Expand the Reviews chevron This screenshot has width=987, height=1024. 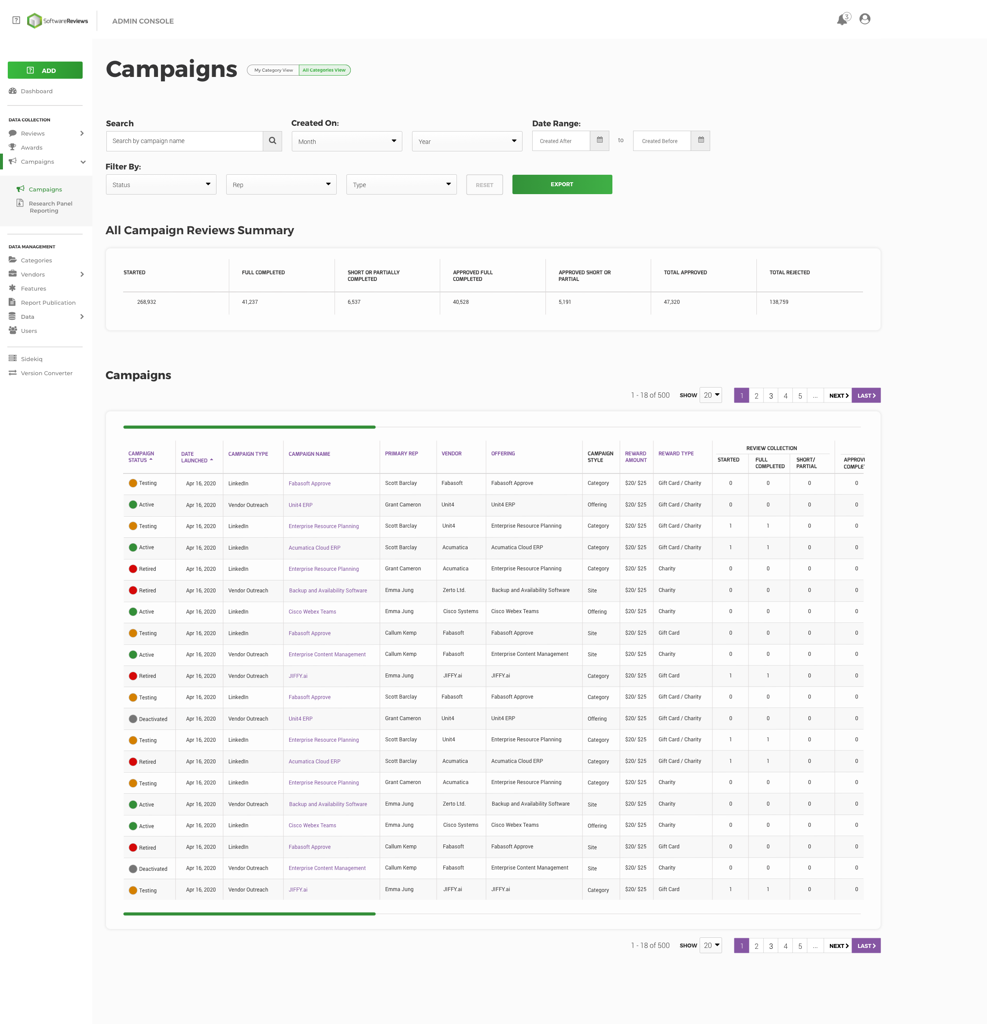[x=82, y=133]
